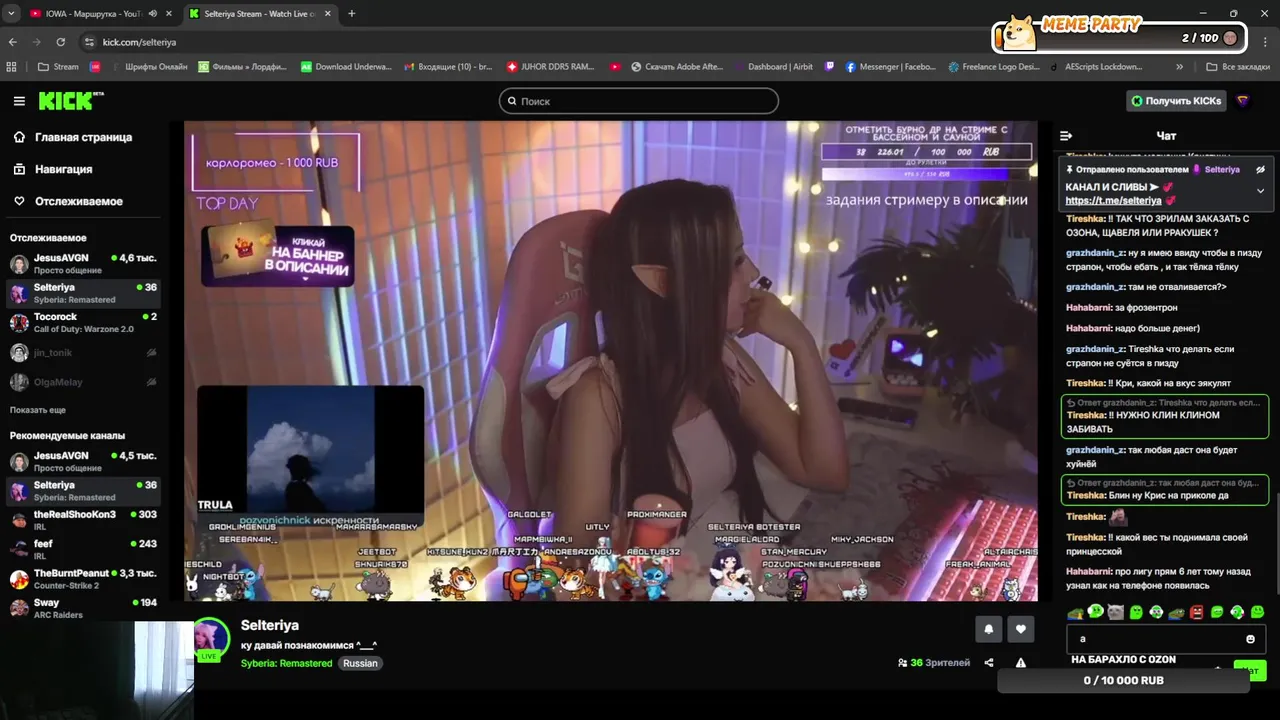
Task: Open the AEScripts Lockdown bookmark
Action: pyautogui.click(x=1097, y=67)
